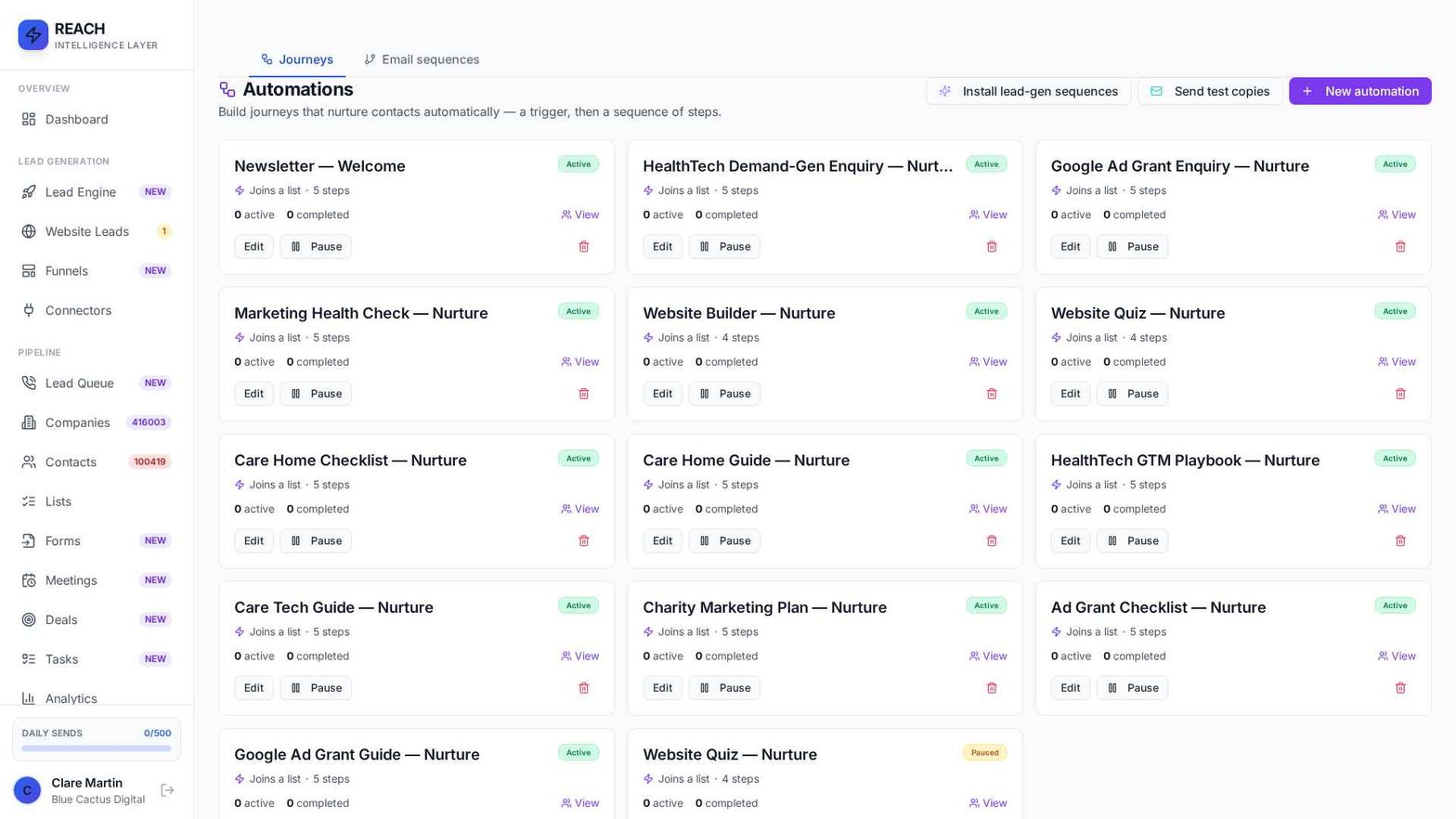
Task: Delete Marketing Health Check — Nurture
Action: [584, 394]
